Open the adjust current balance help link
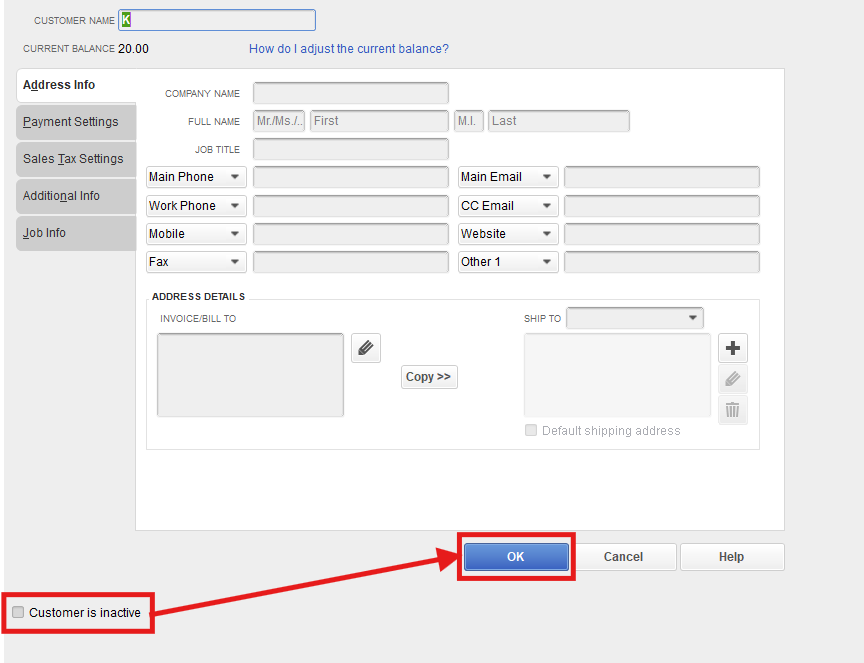 [348, 49]
